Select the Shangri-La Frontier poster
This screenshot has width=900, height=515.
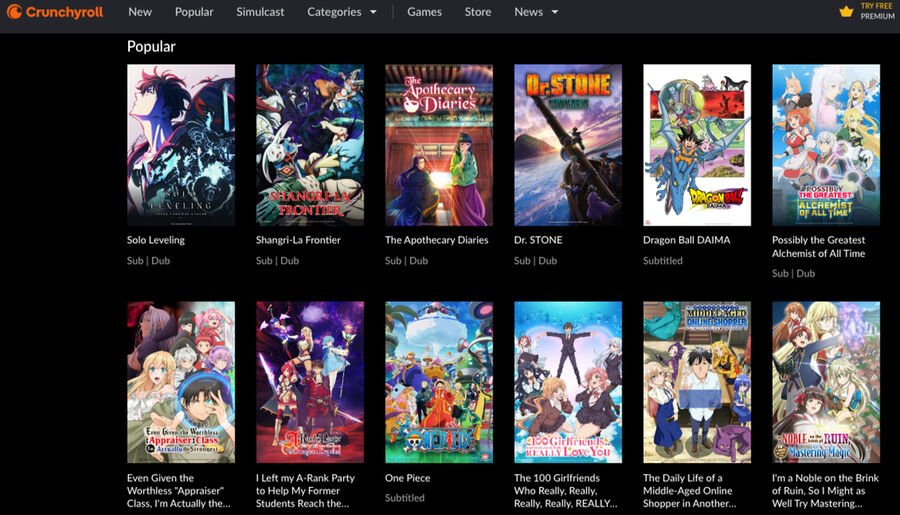(310, 145)
